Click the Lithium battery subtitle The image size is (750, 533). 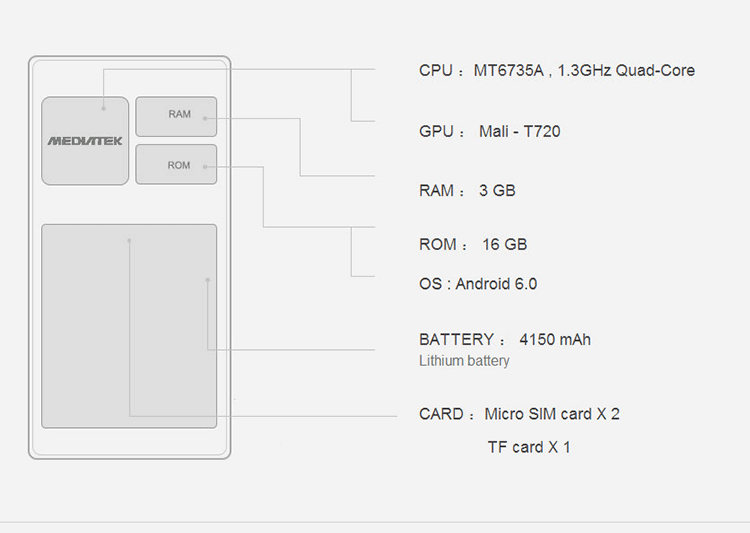(x=464, y=360)
